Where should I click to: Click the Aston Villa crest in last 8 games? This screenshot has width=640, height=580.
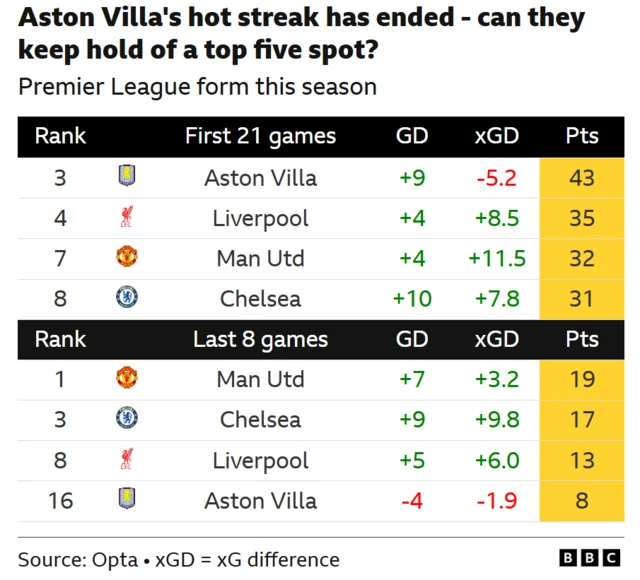point(127,498)
